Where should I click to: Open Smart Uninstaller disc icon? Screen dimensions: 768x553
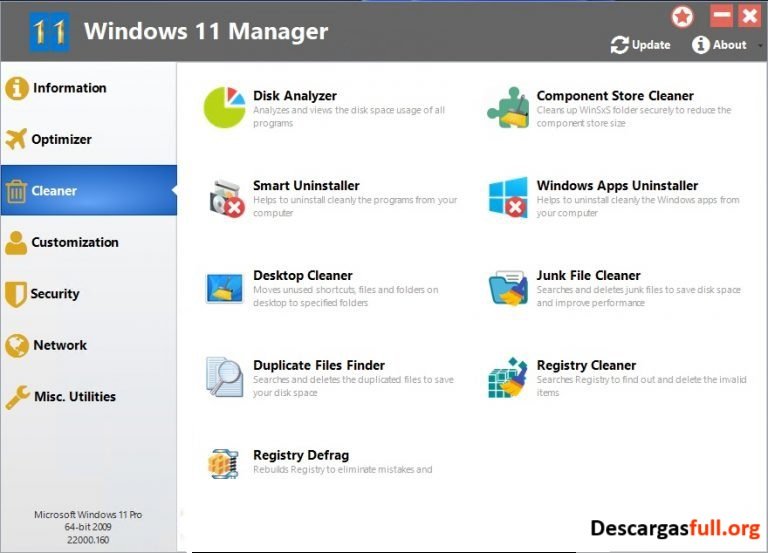(226, 198)
